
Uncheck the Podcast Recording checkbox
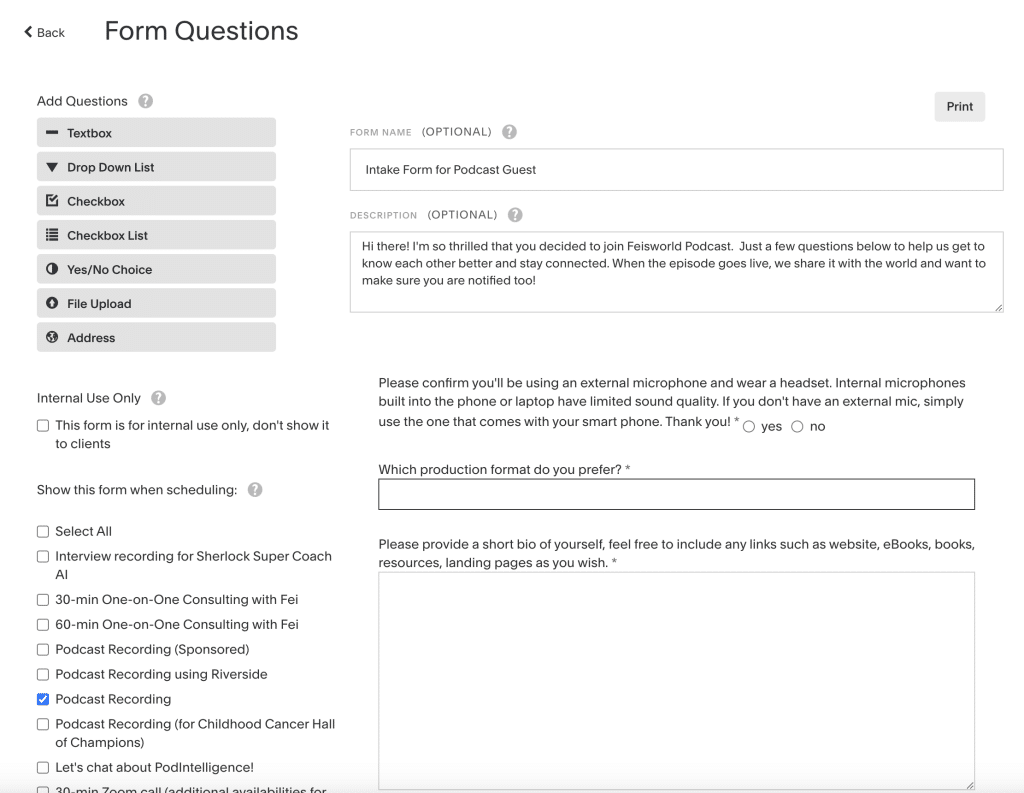[43, 699]
